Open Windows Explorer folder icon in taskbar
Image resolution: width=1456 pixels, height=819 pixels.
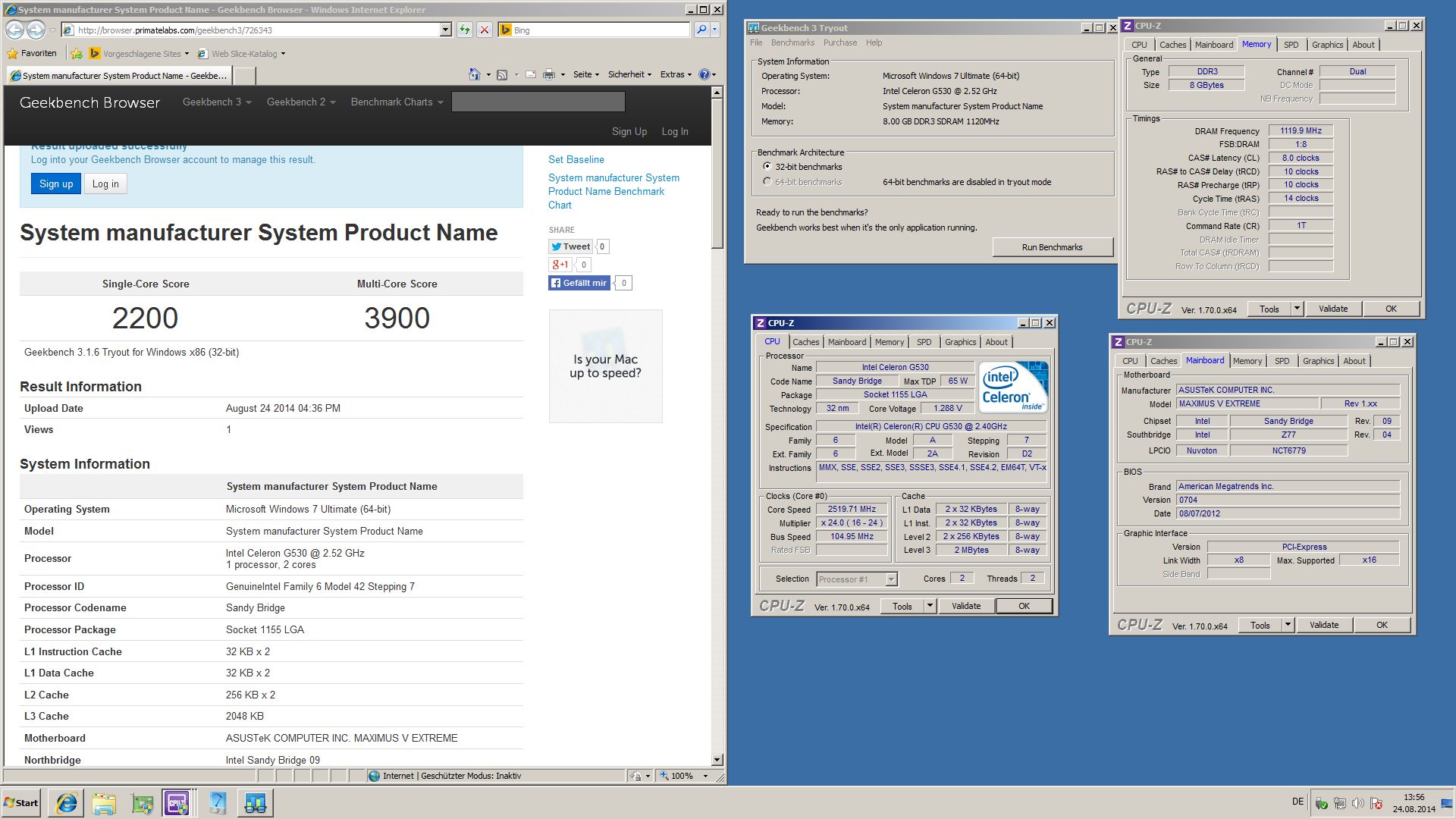(x=104, y=803)
